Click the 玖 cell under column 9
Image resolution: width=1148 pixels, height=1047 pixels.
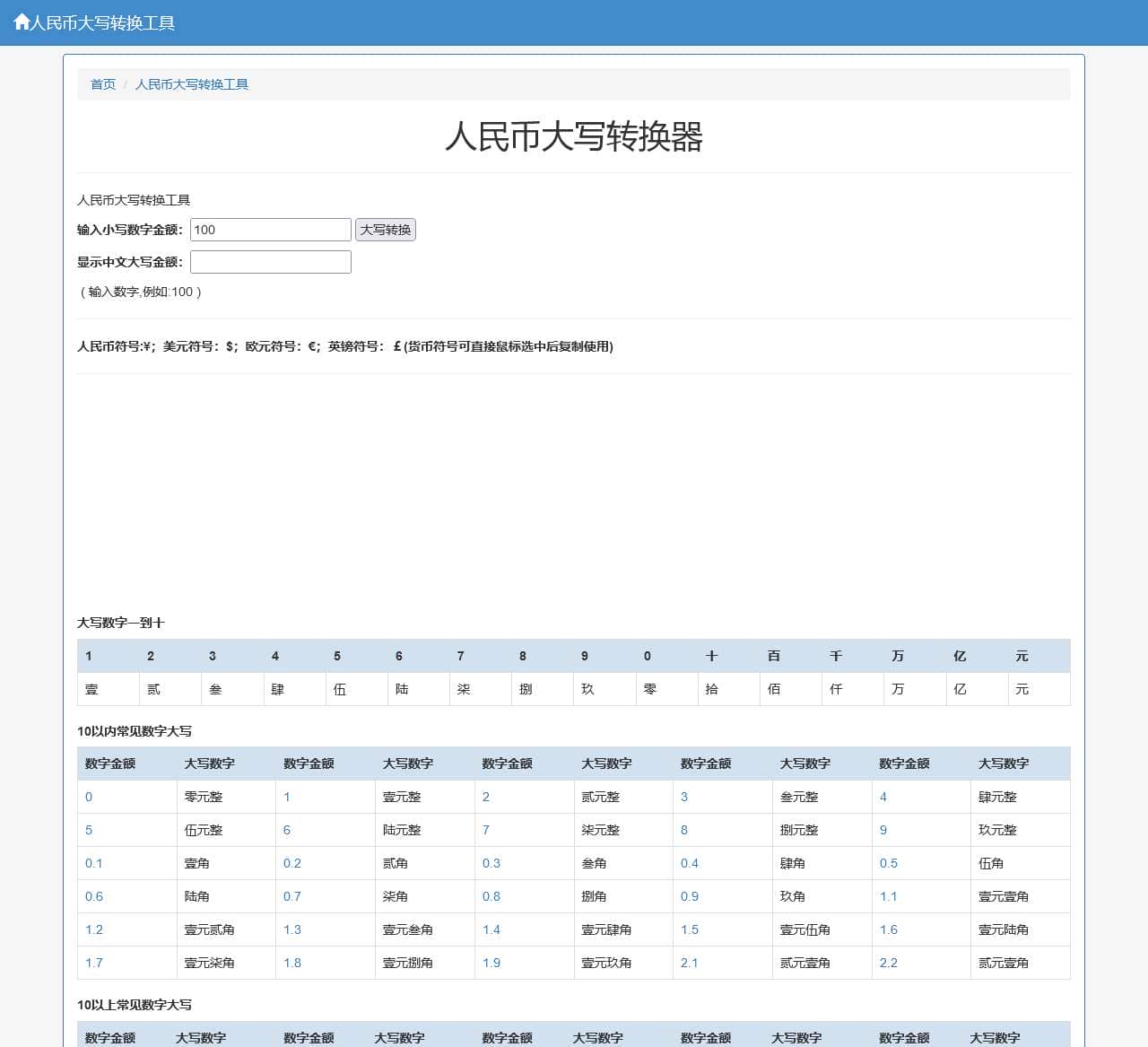(x=605, y=689)
